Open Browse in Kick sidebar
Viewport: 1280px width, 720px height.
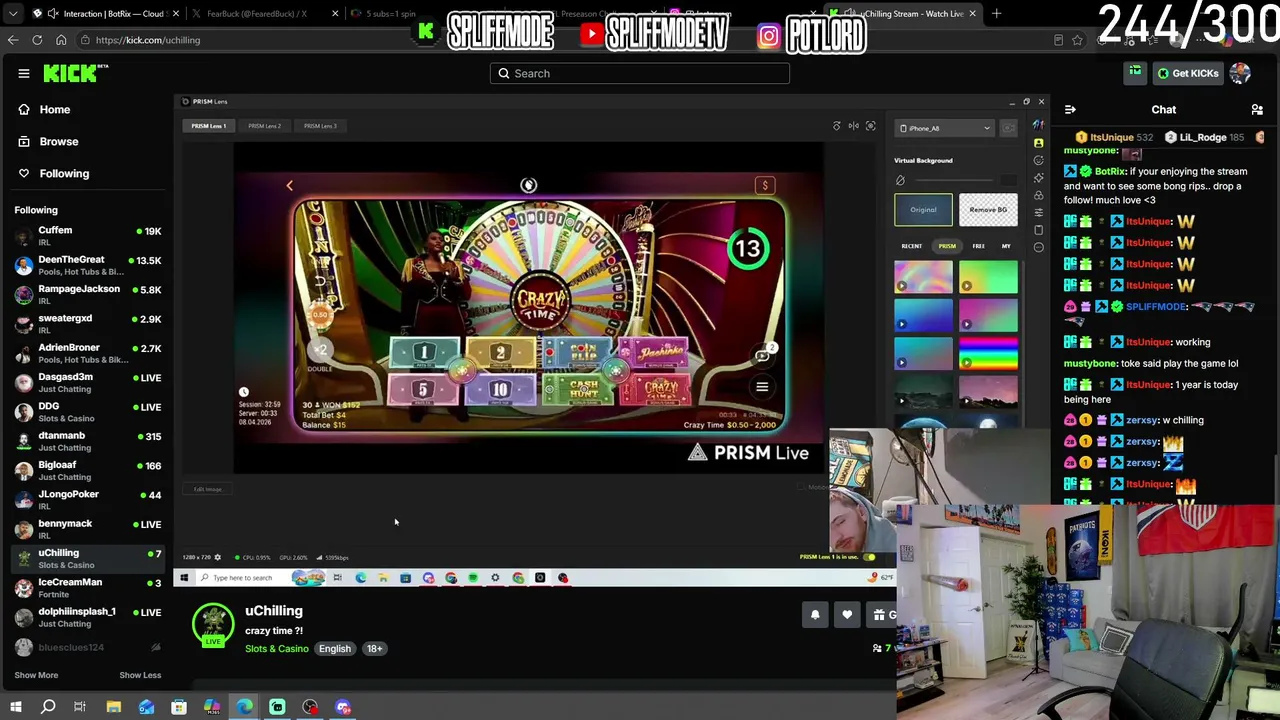click(x=59, y=141)
